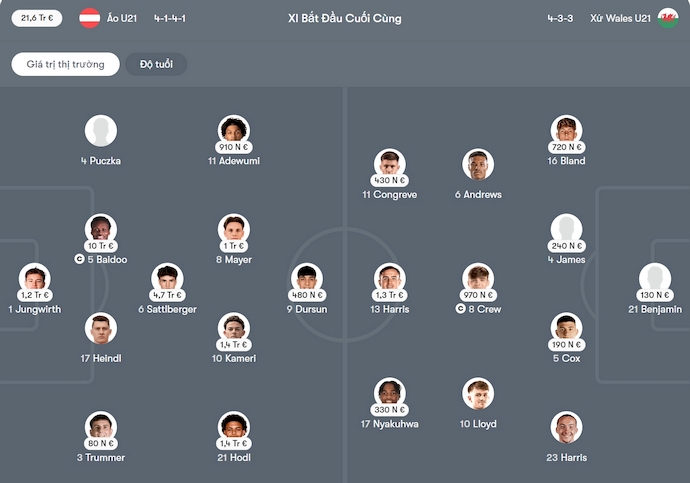Click the Austria flag icon
Viewport: 690px width, 483px height.
point(89,18)
